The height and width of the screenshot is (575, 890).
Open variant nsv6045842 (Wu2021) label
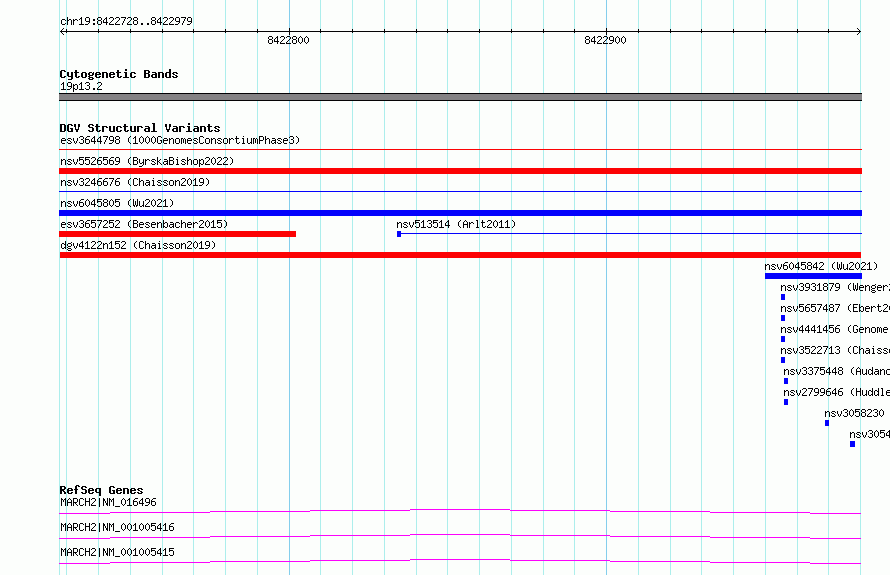coord(821,266)
